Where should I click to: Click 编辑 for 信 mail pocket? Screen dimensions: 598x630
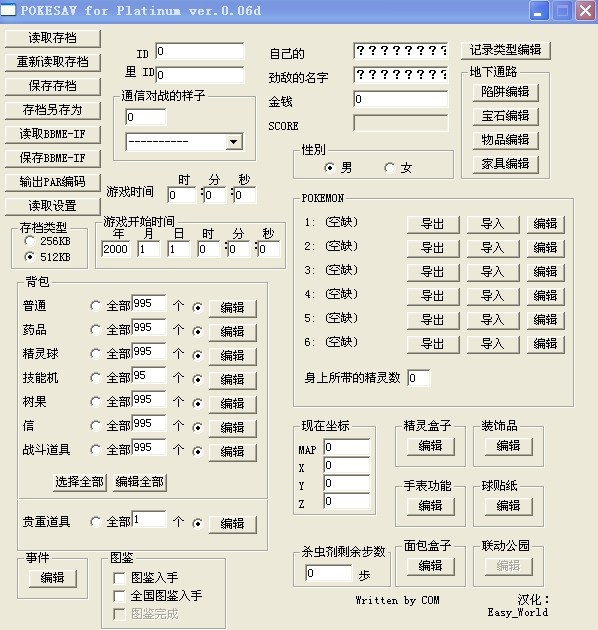point(233,428)
